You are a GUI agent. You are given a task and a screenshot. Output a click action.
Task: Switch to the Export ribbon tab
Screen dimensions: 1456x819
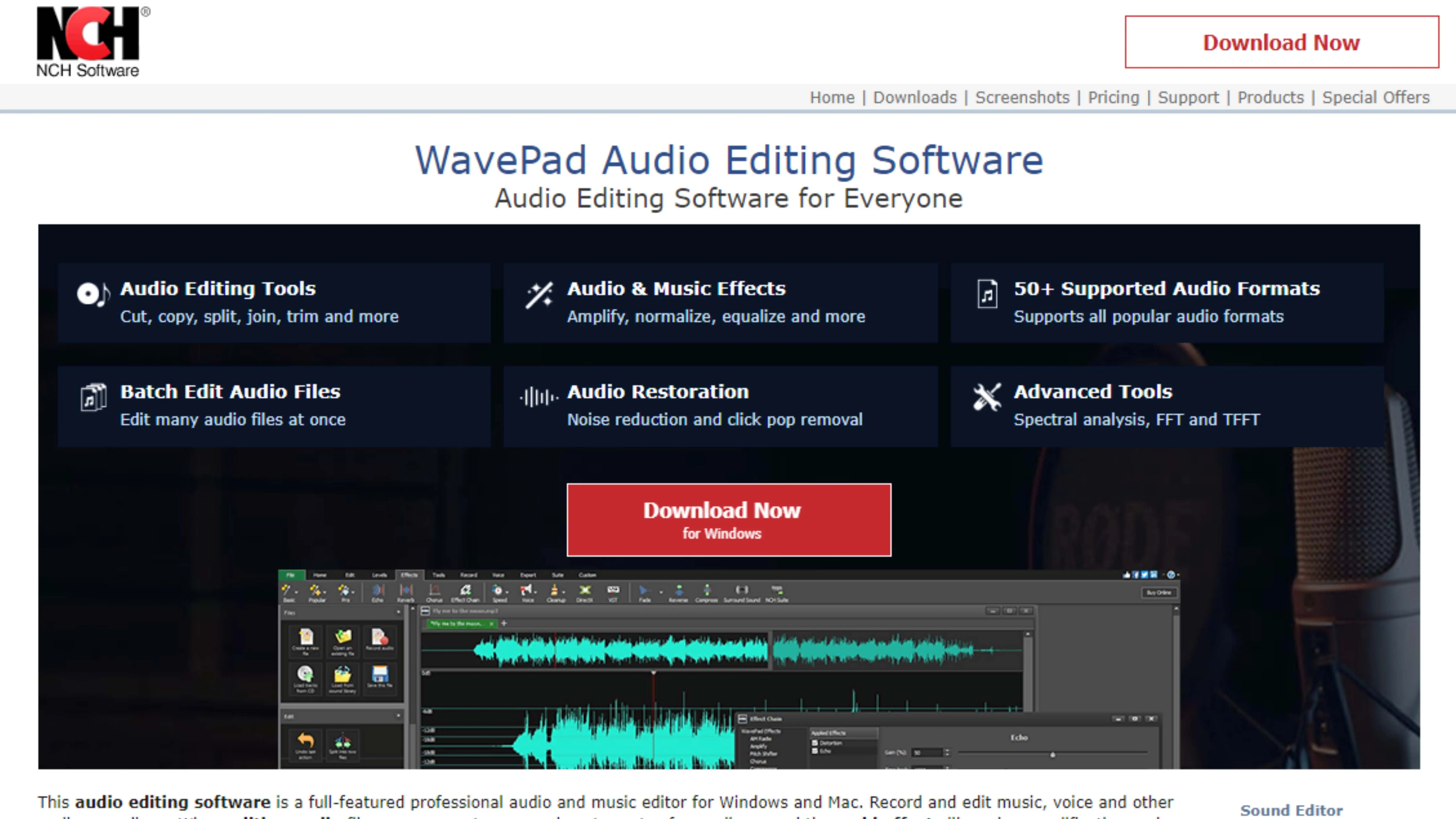(x=529, y=575)
